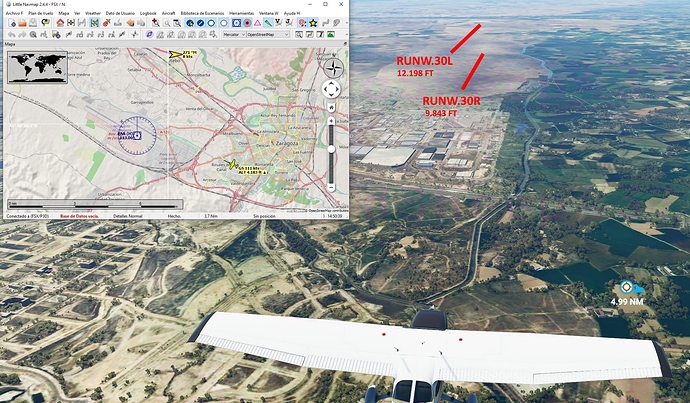This screenshot has height=403, width=690.
Task: Toggle the empty airports display circle
Action: pyautogui.click(x=224, y=23)
